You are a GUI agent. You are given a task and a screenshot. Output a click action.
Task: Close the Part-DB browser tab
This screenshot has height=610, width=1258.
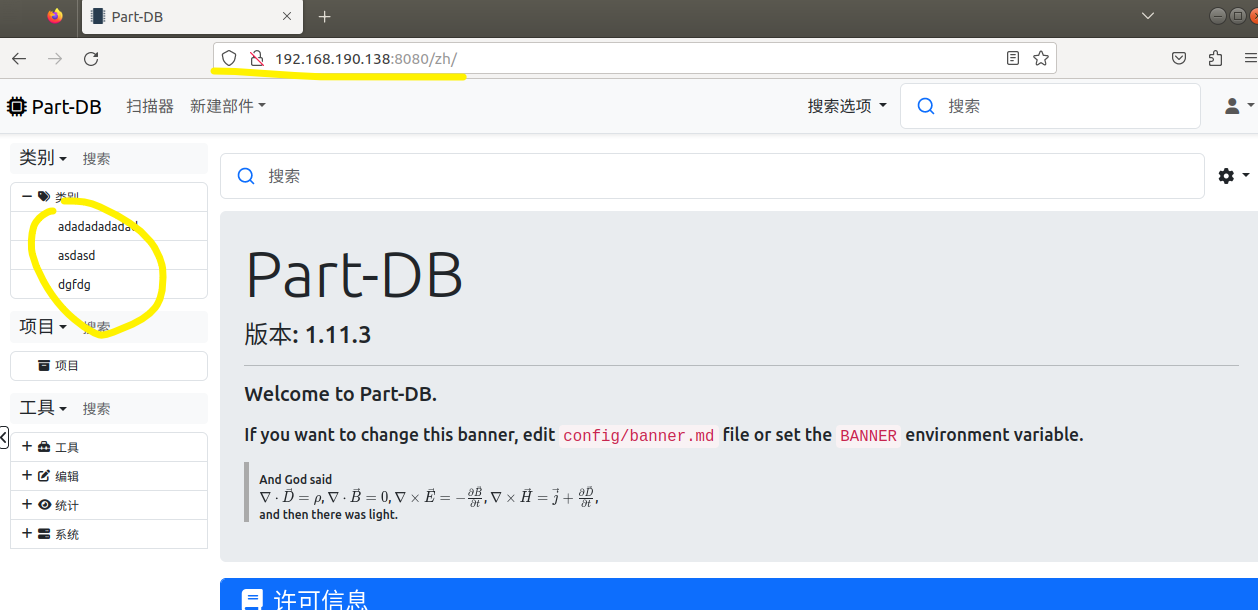tap(287, 16)
